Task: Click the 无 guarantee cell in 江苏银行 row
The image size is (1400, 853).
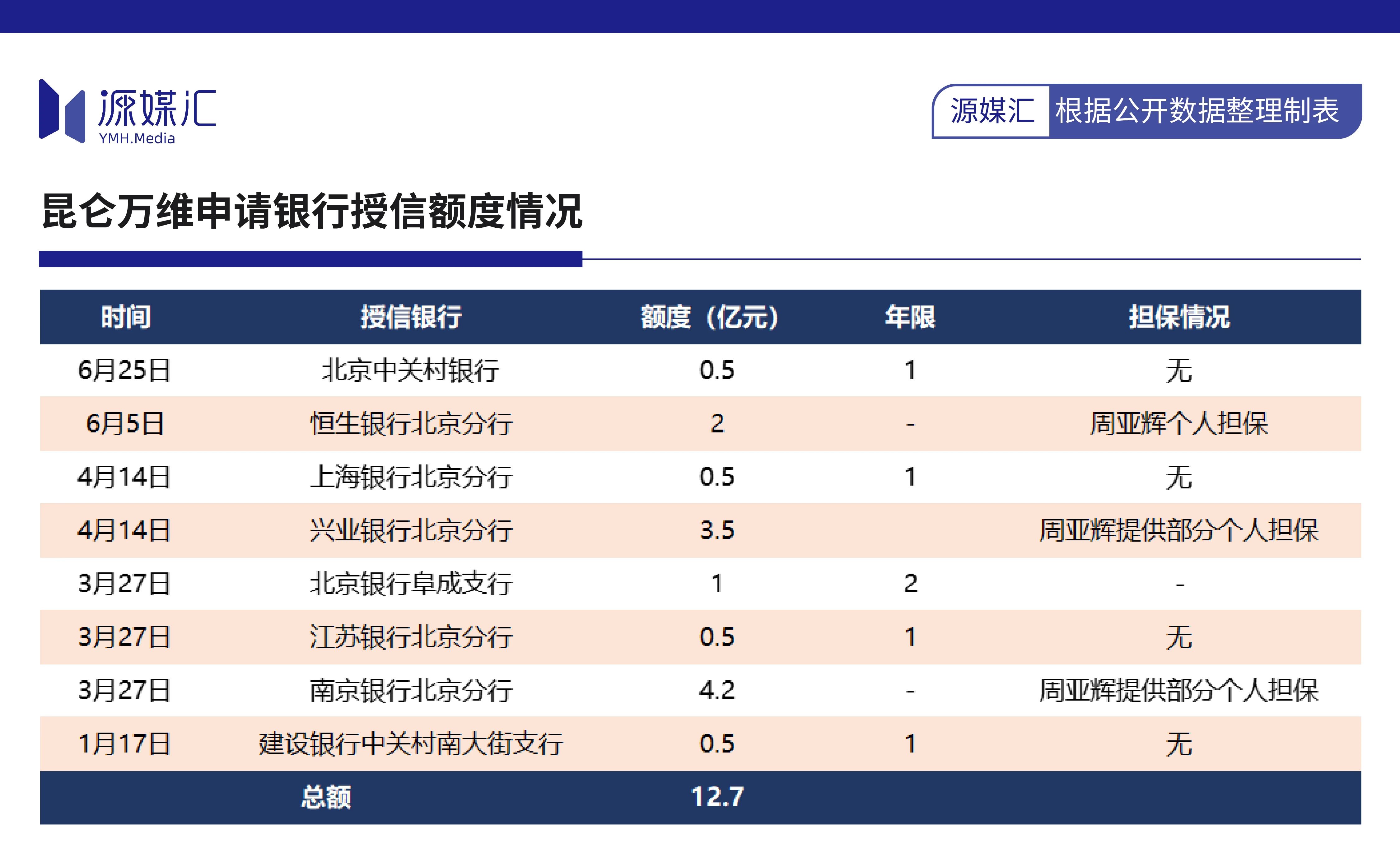Action: 1179,638
